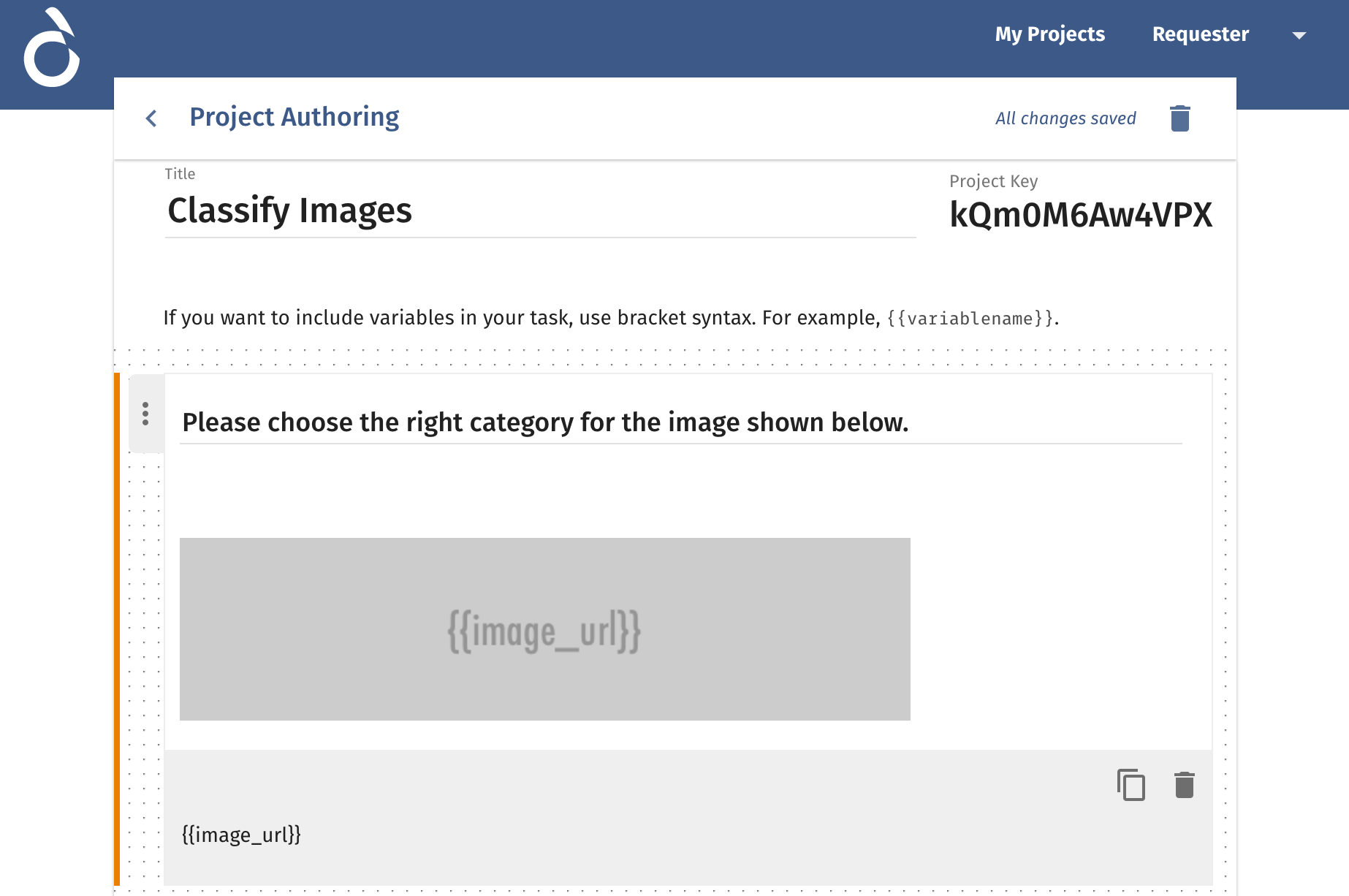Delete image item with the gray trash icon
Viewport: 1349px width, 896px height.
pos(1185,785)
